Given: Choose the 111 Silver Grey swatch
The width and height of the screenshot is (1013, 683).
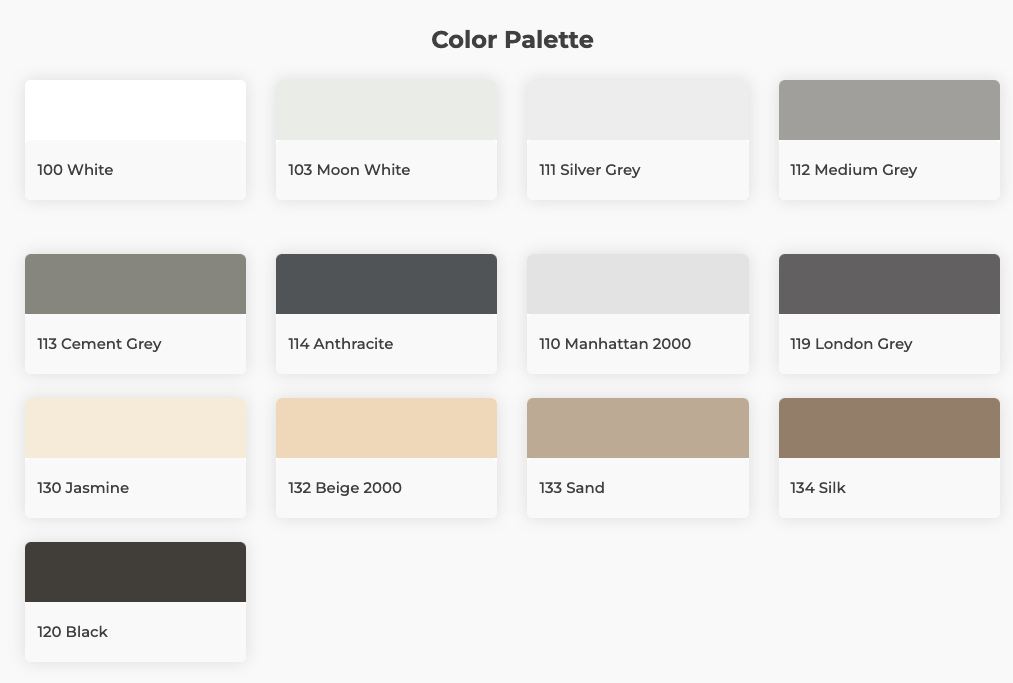Looking at the screenshot, I should [x=637, y=110].
